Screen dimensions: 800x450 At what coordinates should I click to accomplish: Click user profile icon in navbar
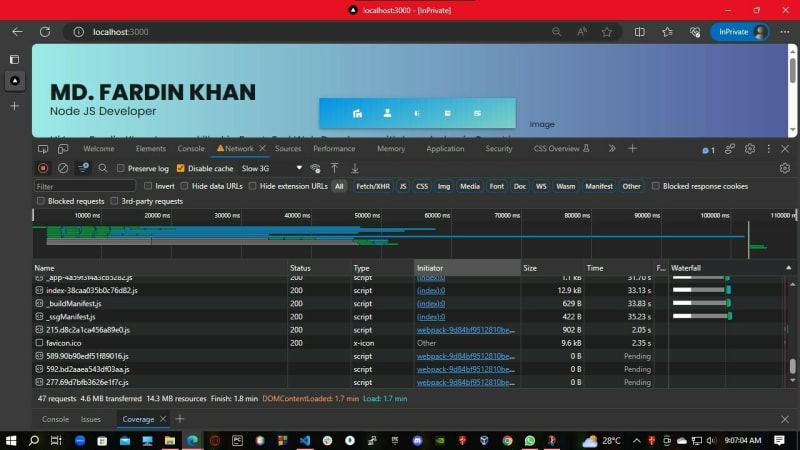point(387,113)
